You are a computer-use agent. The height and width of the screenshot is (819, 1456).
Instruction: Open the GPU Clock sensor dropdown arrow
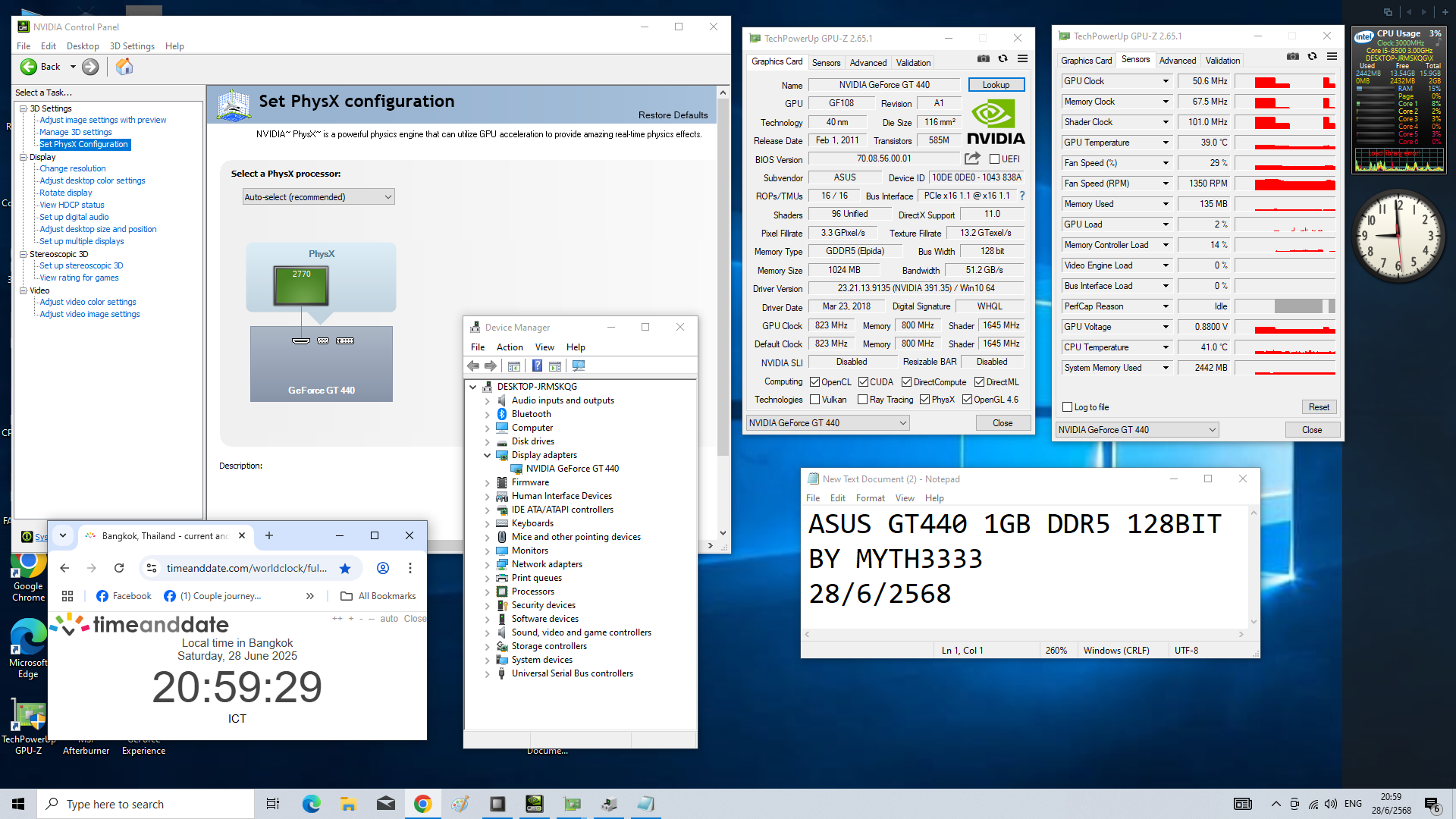click(x=1166, y=81)
